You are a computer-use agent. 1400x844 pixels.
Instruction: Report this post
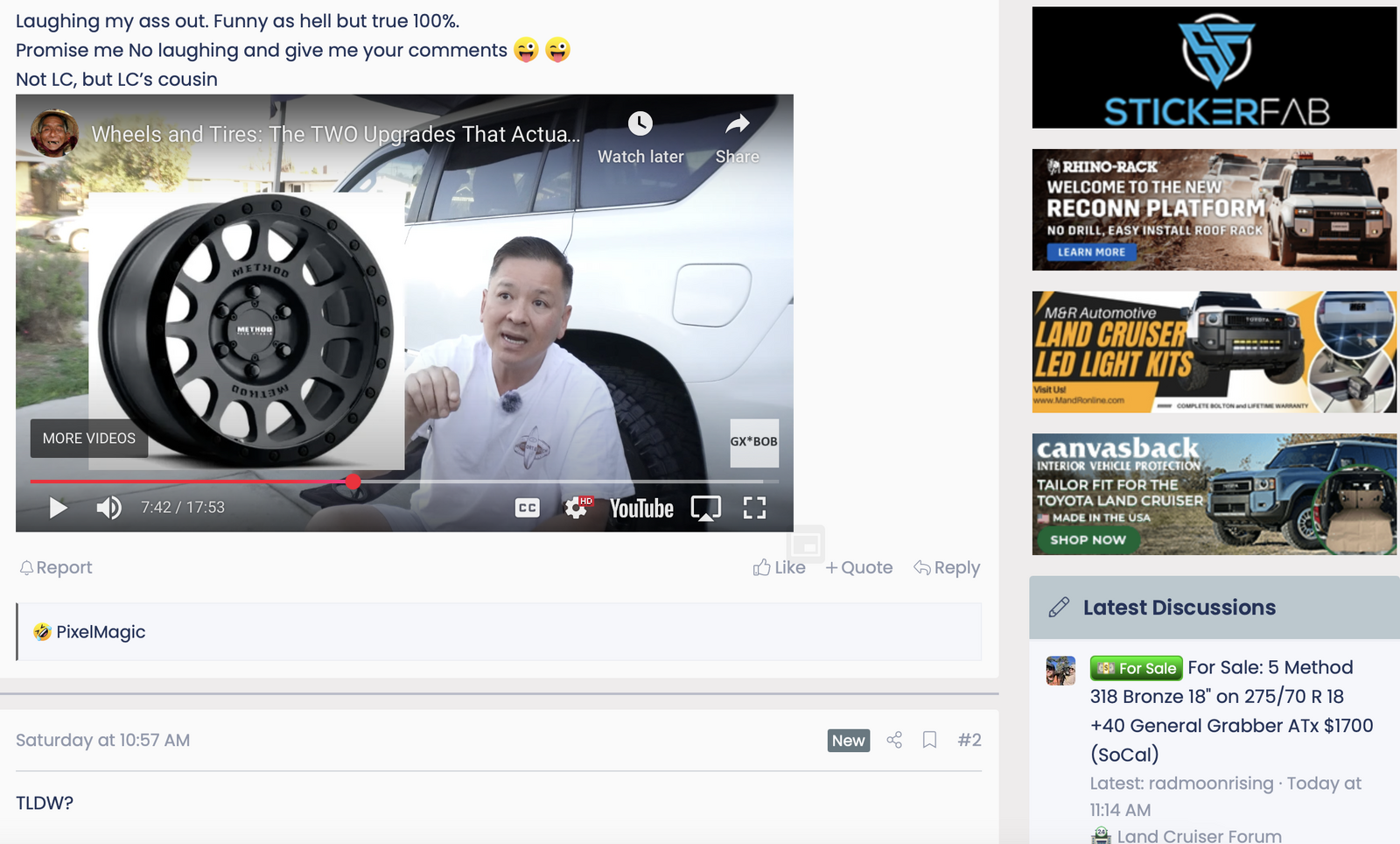56,567
